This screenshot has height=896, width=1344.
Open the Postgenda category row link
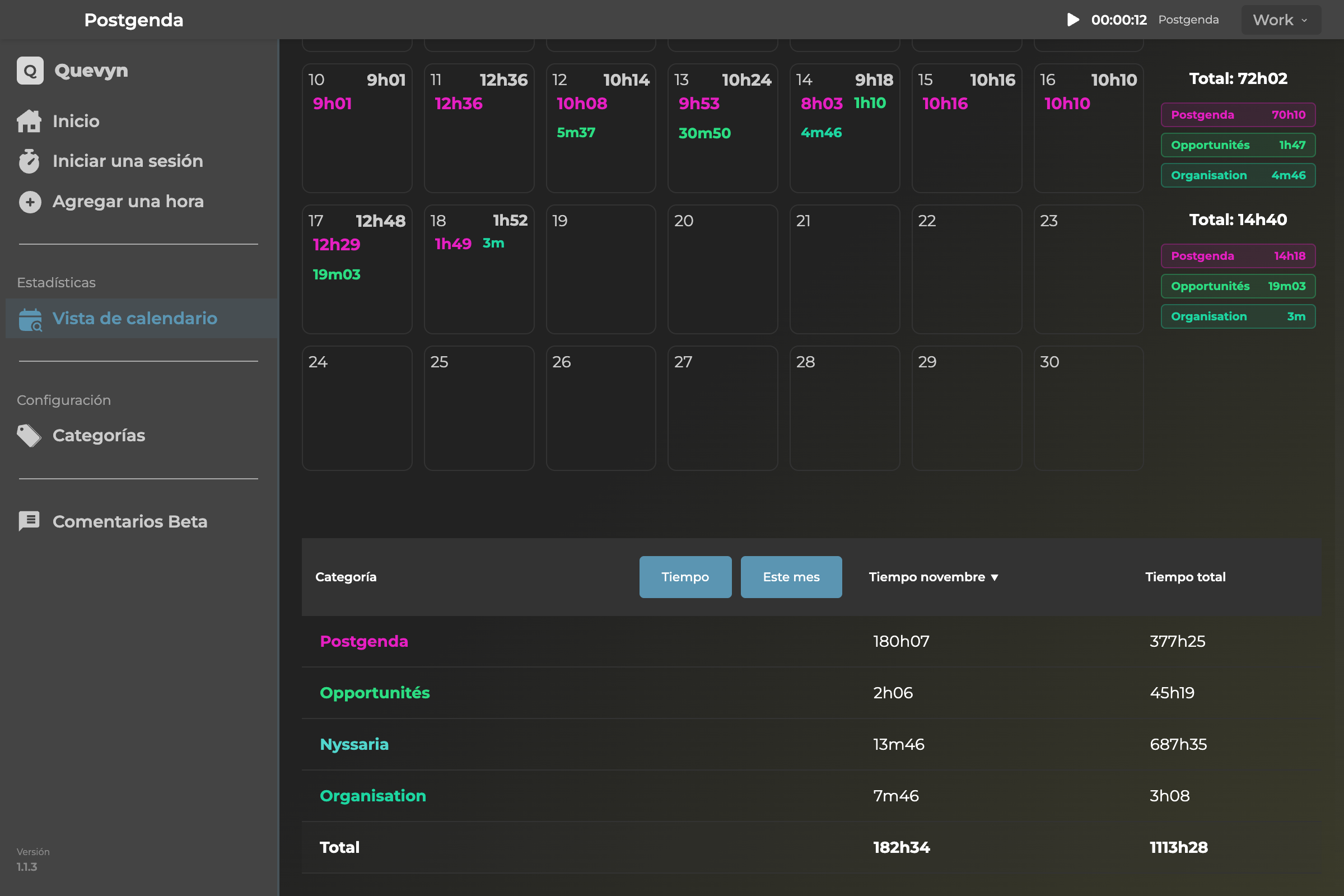(363, 641)
